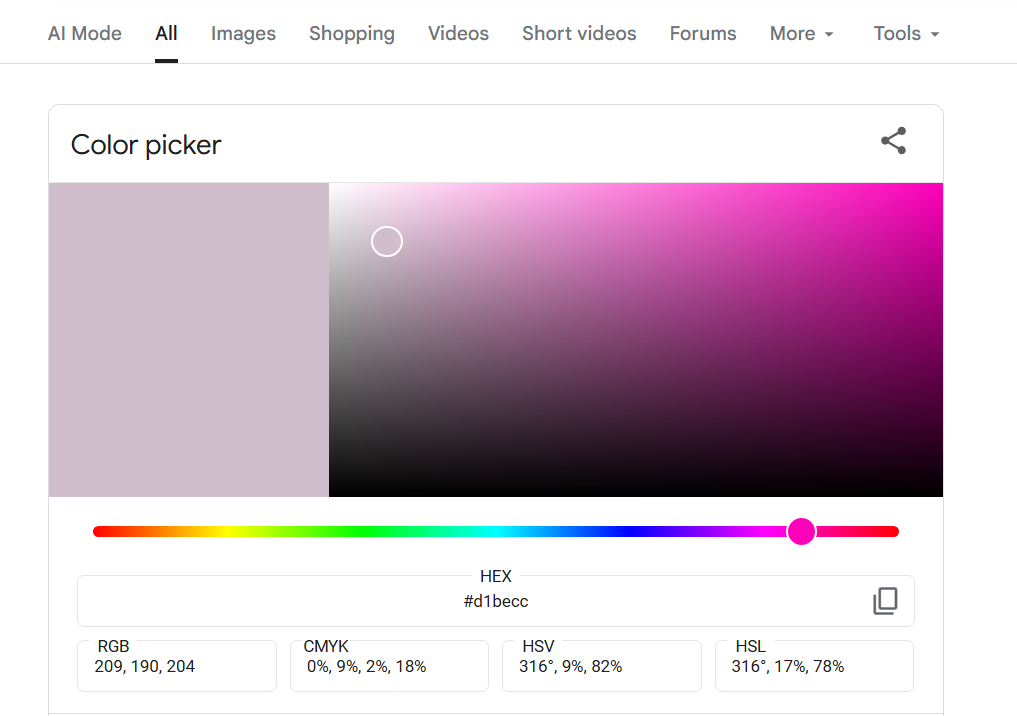The width and height of the screenshot is (1017, 716).
Task: Go to the Shopping tab
Action: click(352, 33)
